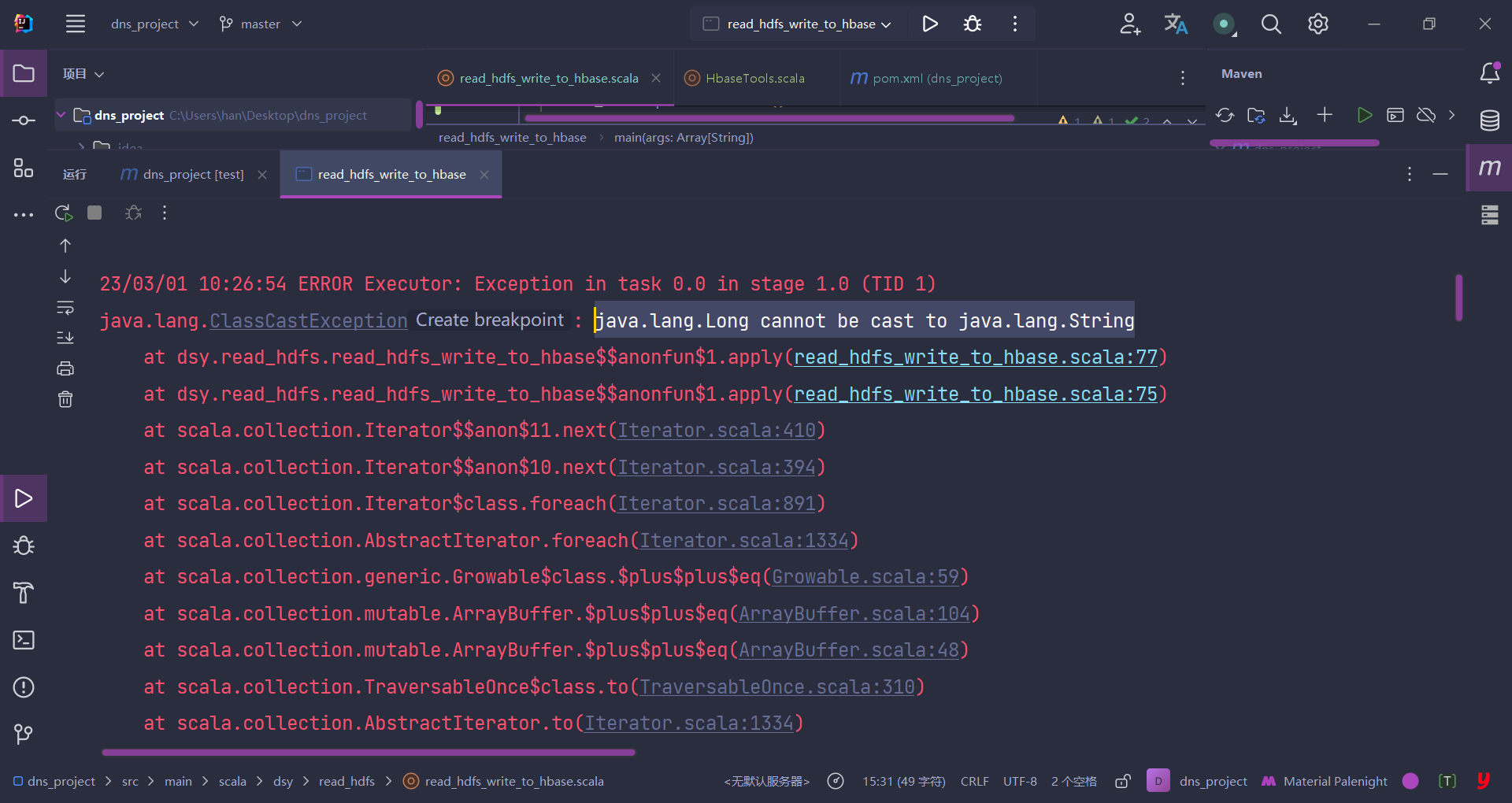Open the Run tool window
This screenshot has width=1512, height=803.
coord(24,498)
